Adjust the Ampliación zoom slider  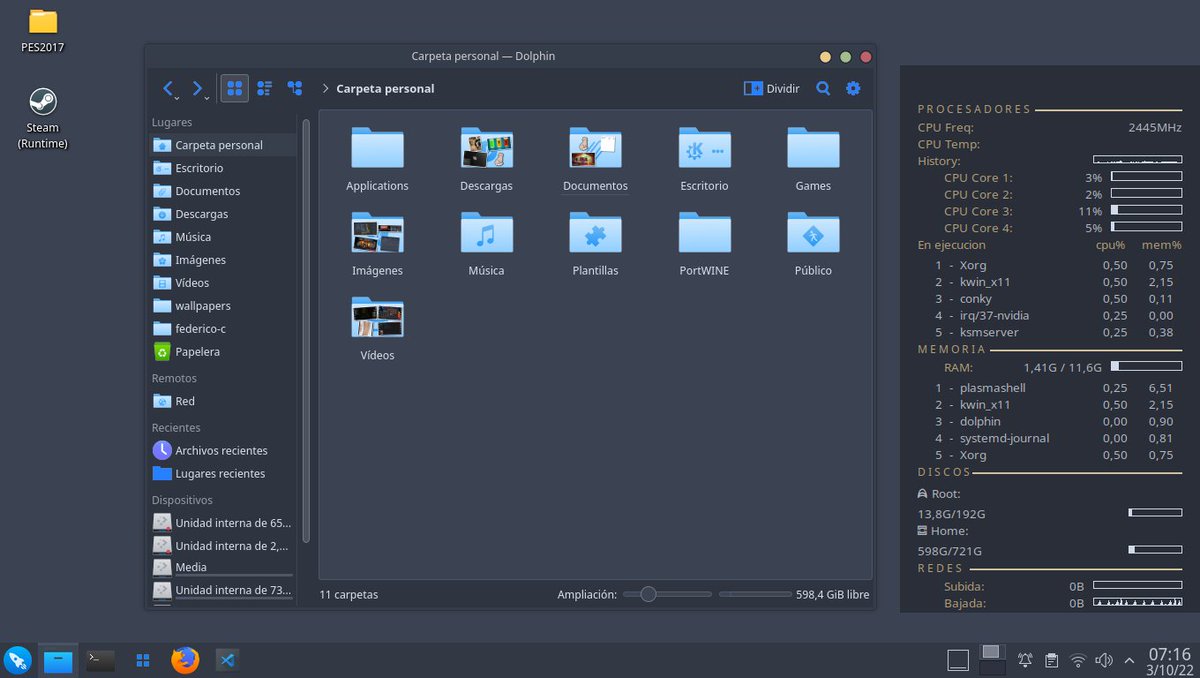click(x=667, y=594)
